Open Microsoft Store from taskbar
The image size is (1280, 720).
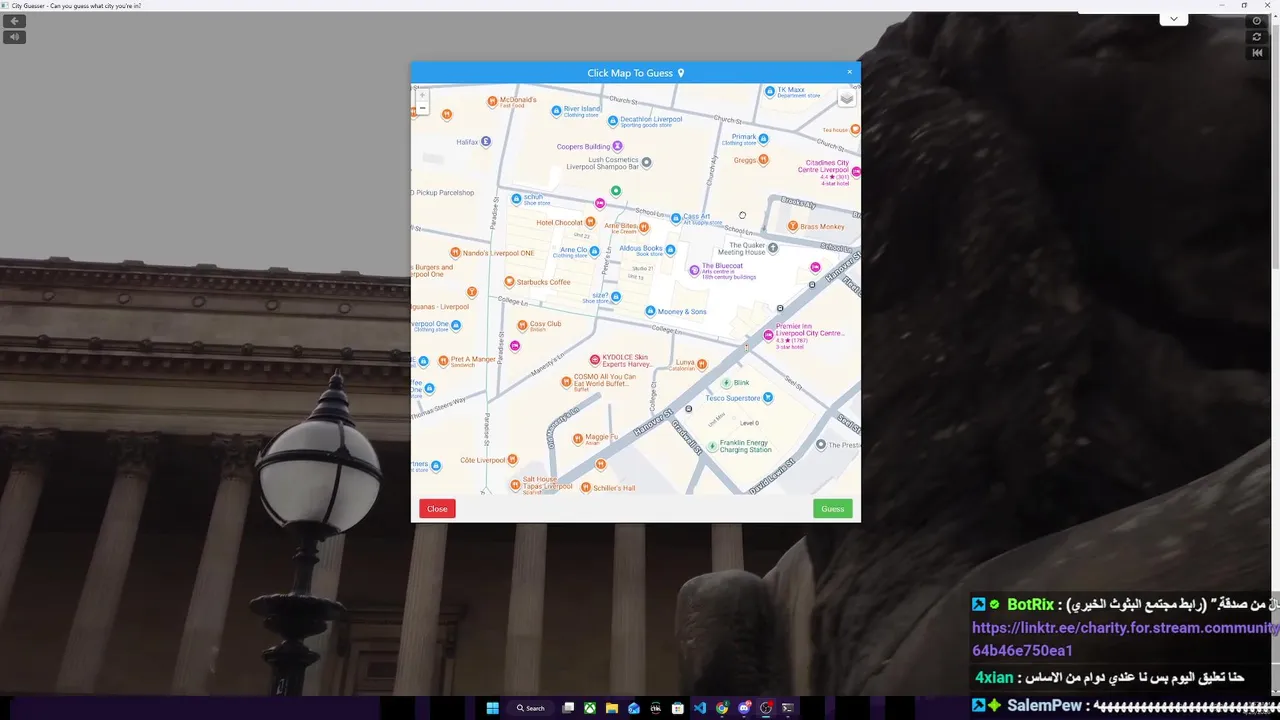[x=678, y=708]
